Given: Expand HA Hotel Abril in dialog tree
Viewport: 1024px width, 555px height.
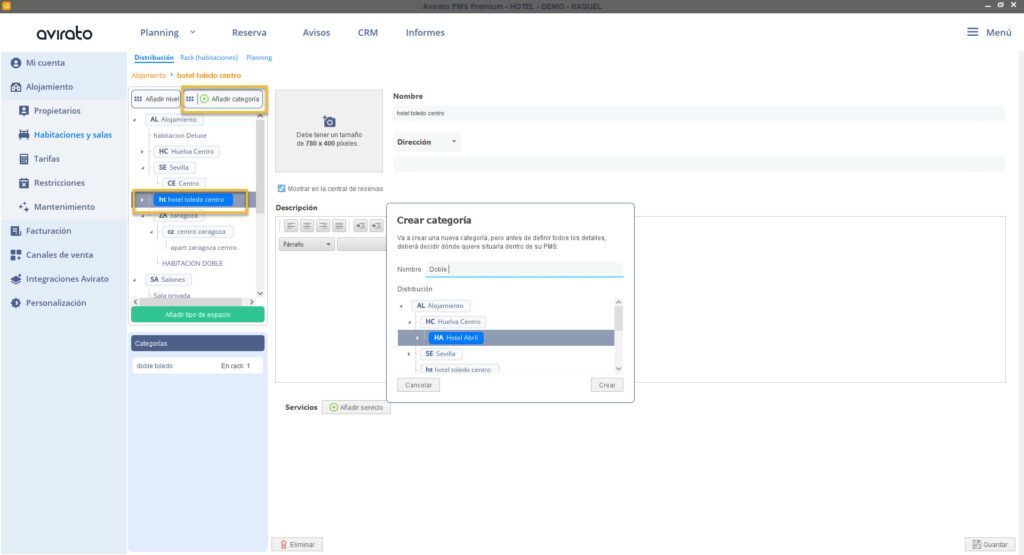Looking at the screenshot, I should (417, 338).
